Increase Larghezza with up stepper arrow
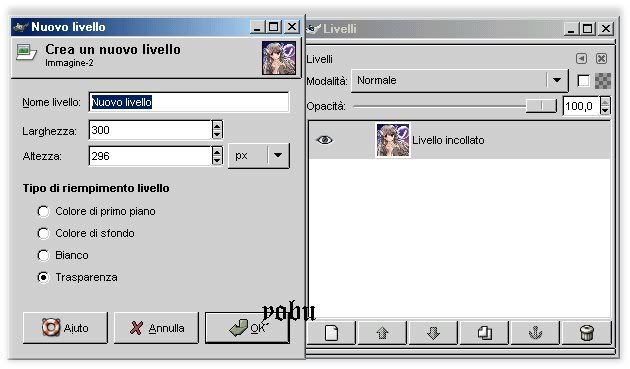Screen dimensions: 630x369 pyautogui.click(x=217, y=126)
